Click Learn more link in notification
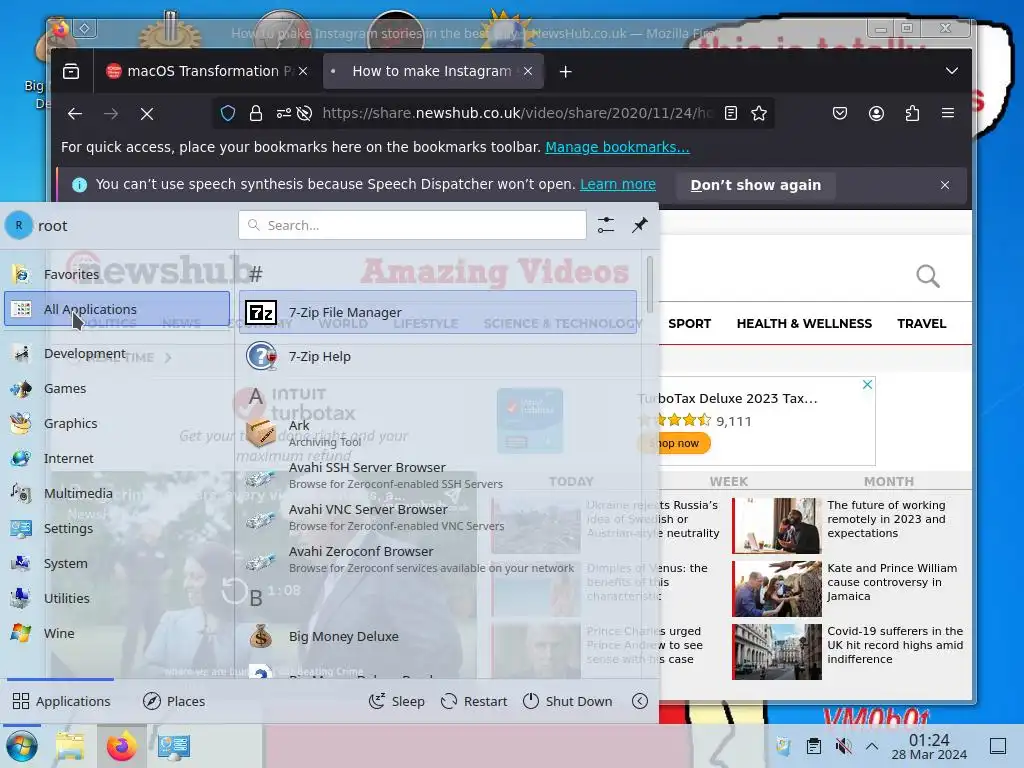 [618, 184]
